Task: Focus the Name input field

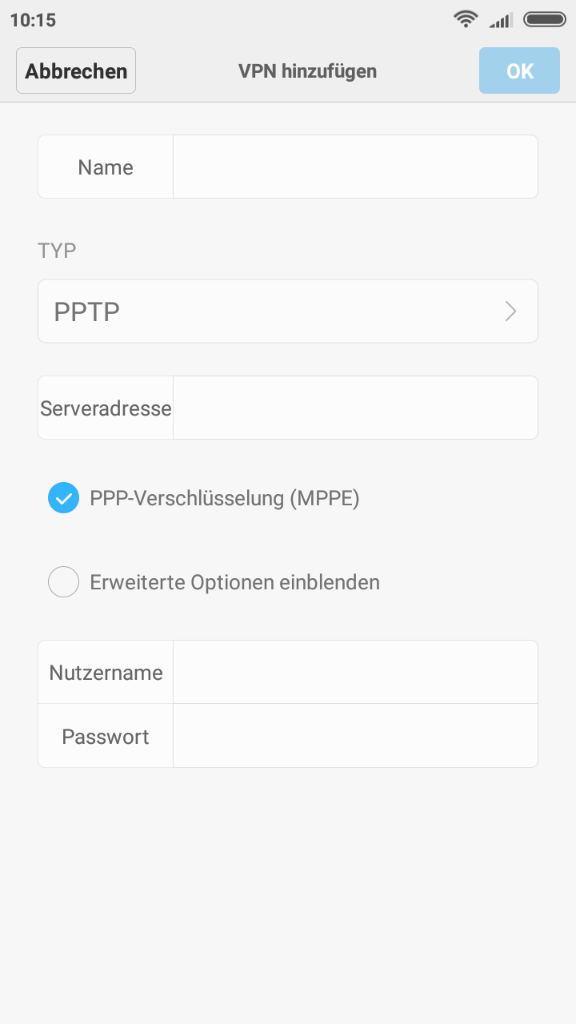Action: 355,167
